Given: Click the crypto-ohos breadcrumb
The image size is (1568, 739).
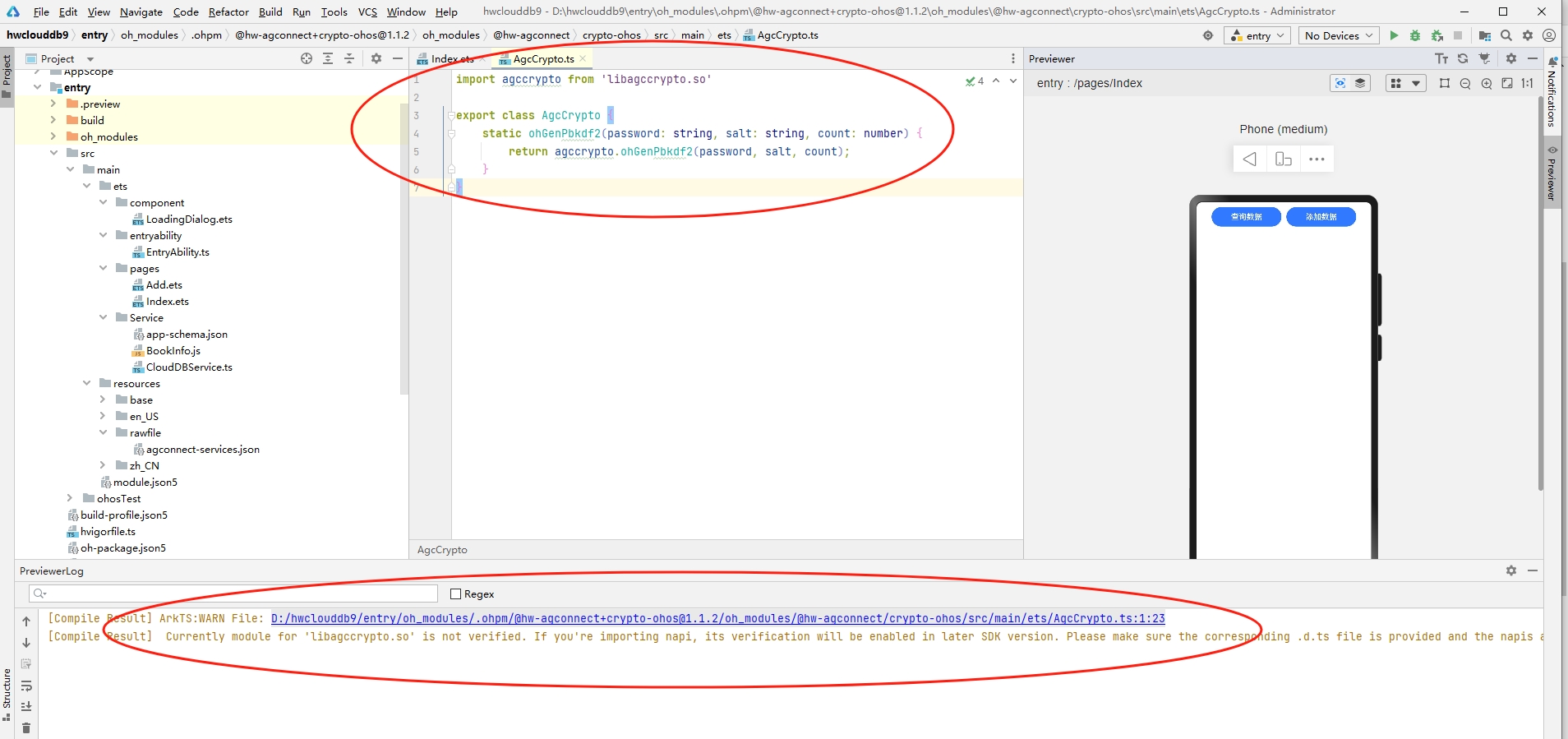Looking at the screenshot, I should [x=611, y=35].
